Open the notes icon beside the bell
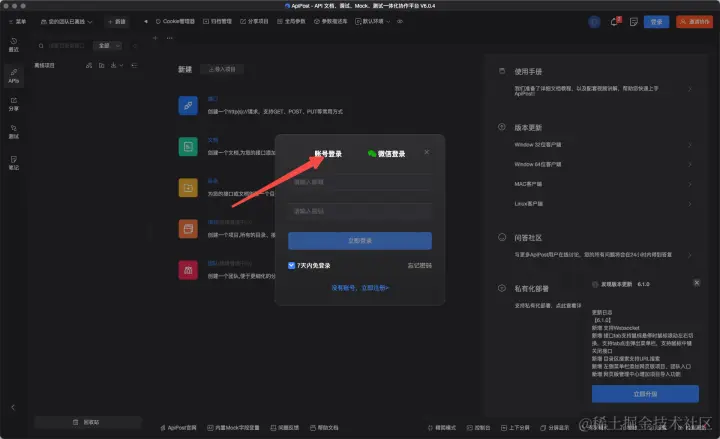Image resolution: width=720 pixels, height=439 pixels. pyautogui.click(x=634, y=22)
